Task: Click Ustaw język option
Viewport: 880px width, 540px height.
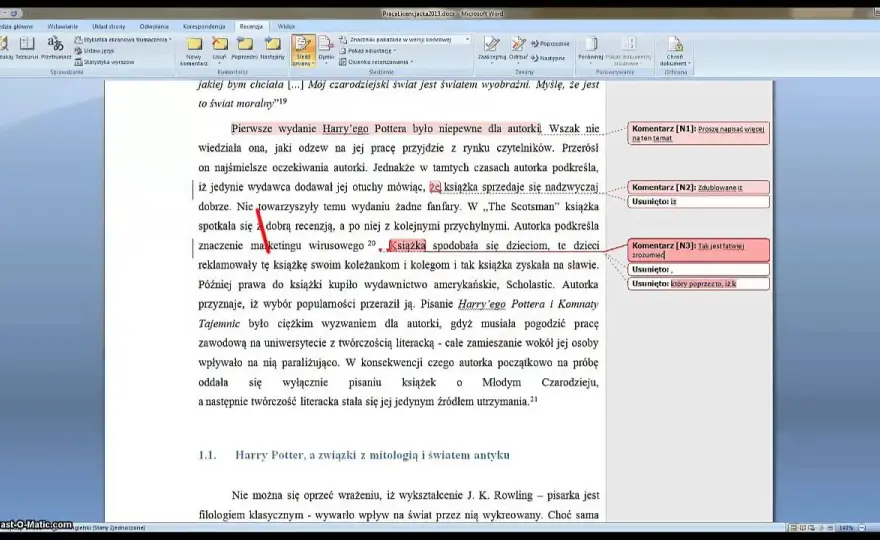Action: pos(95,51)
